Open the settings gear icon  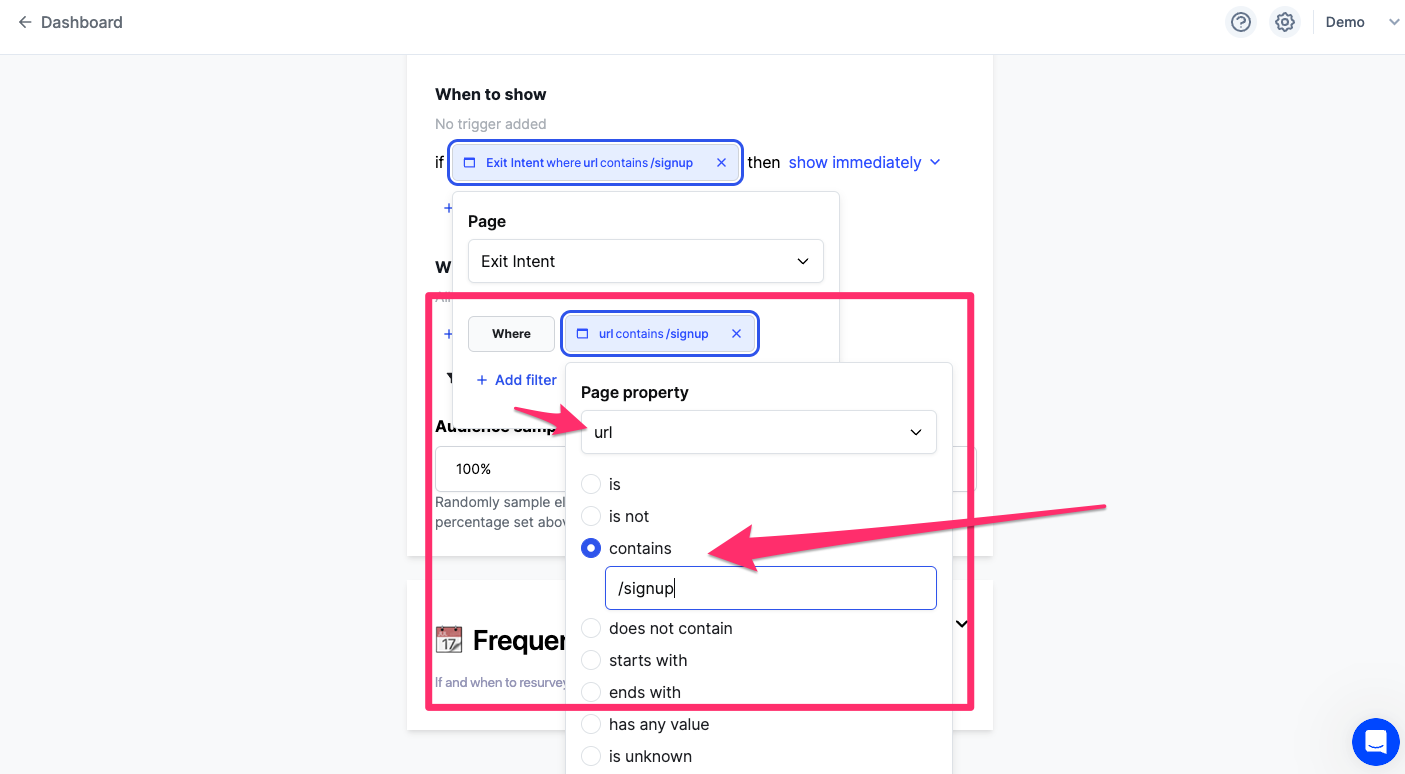[1285, 22]
